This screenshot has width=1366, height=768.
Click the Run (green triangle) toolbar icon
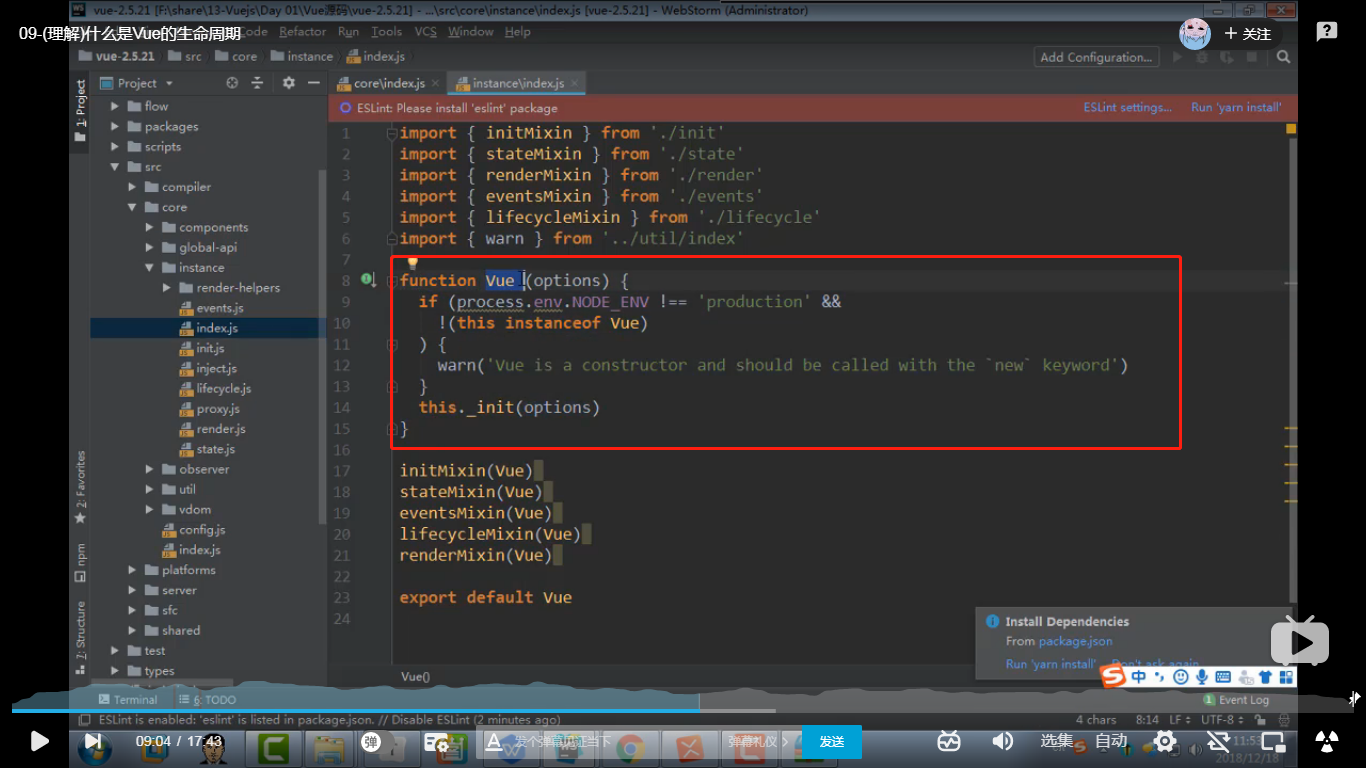coord(1178,57)
